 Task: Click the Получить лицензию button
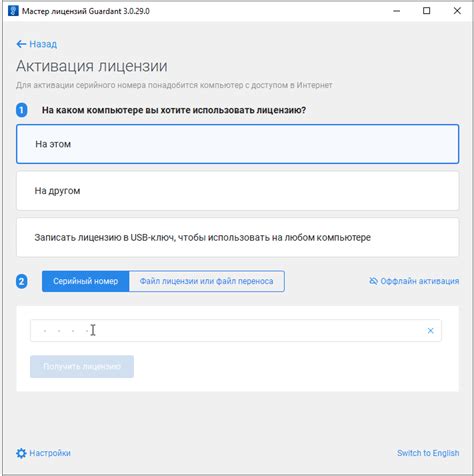pyautogui.click(x=82, y=366)
